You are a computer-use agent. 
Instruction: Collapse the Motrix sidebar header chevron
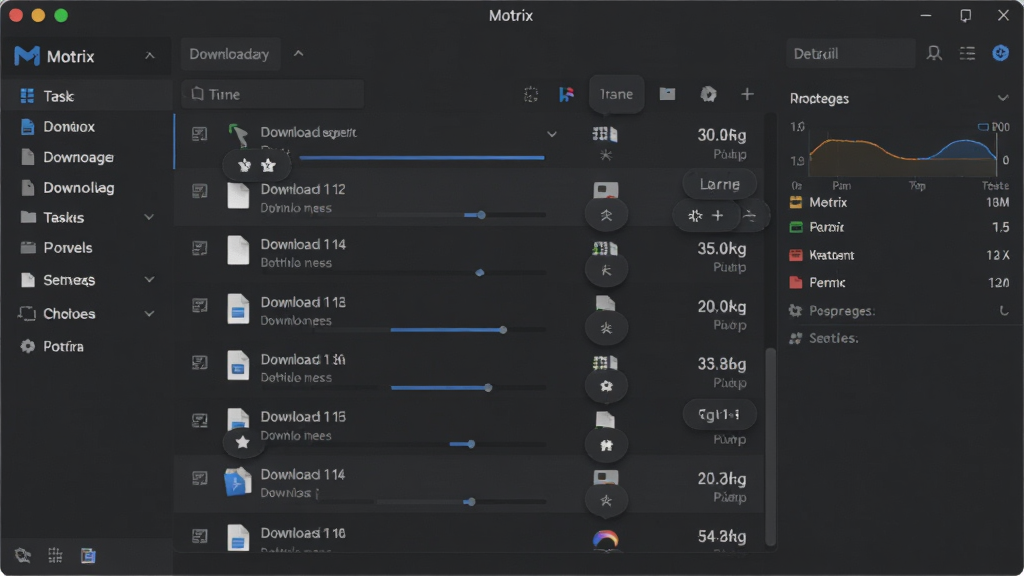(150, 56)
